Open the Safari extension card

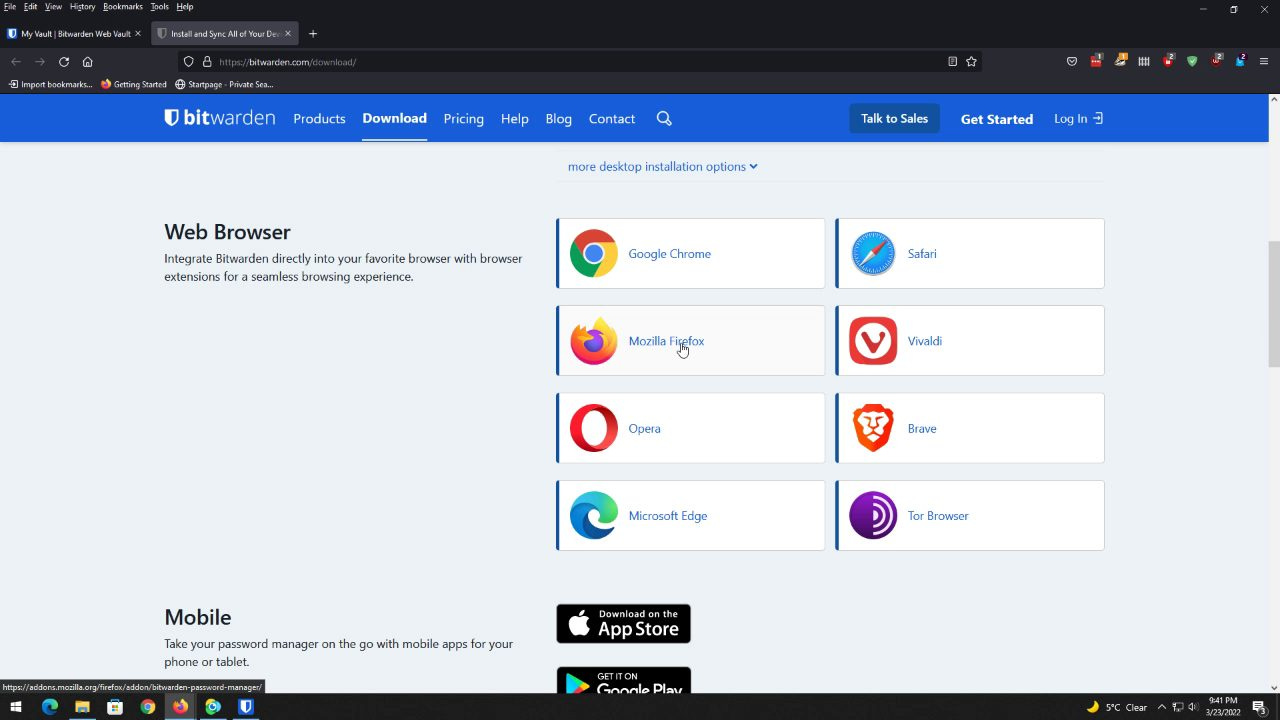coord(970,254)
